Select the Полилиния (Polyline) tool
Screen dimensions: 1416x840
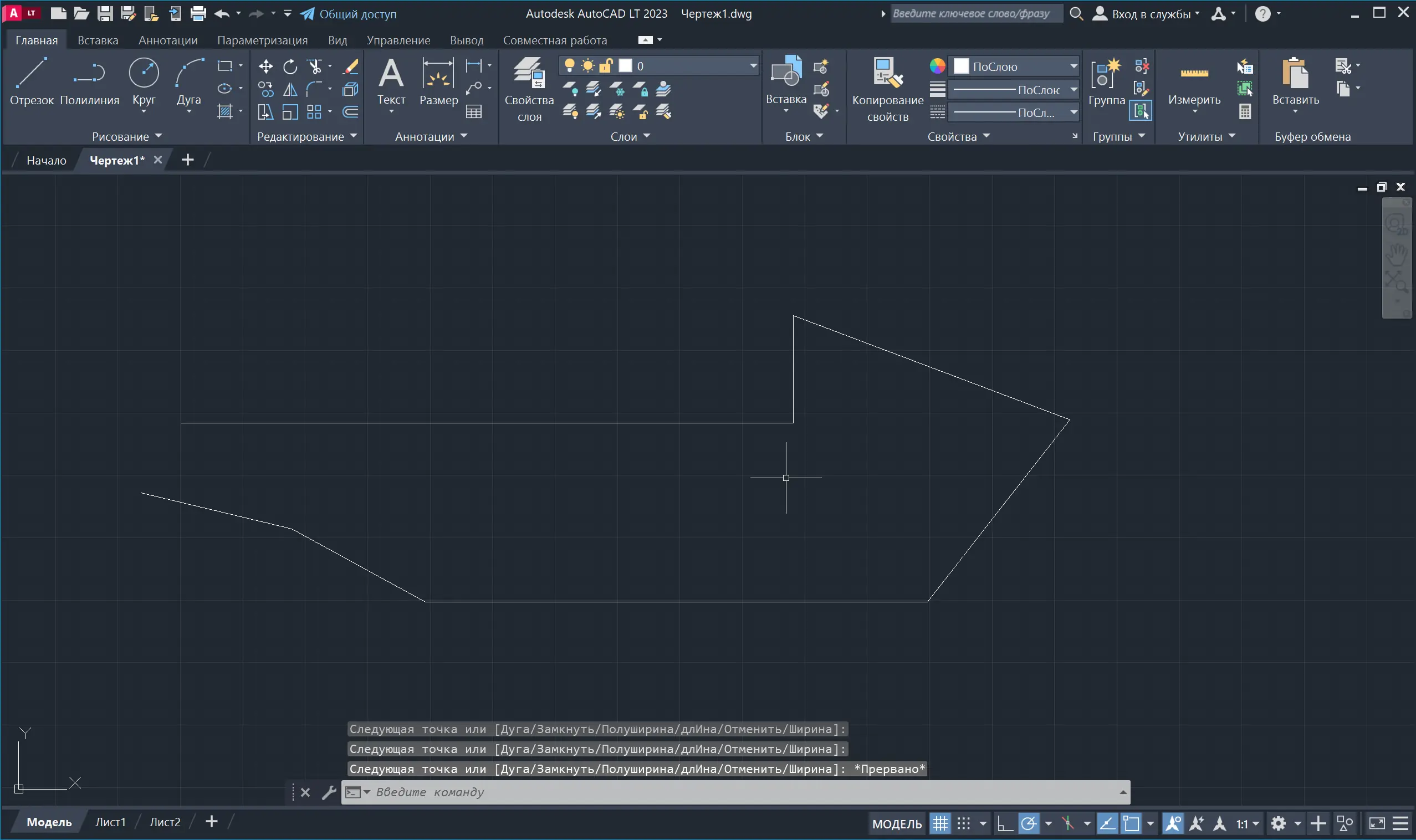(89, 79)
